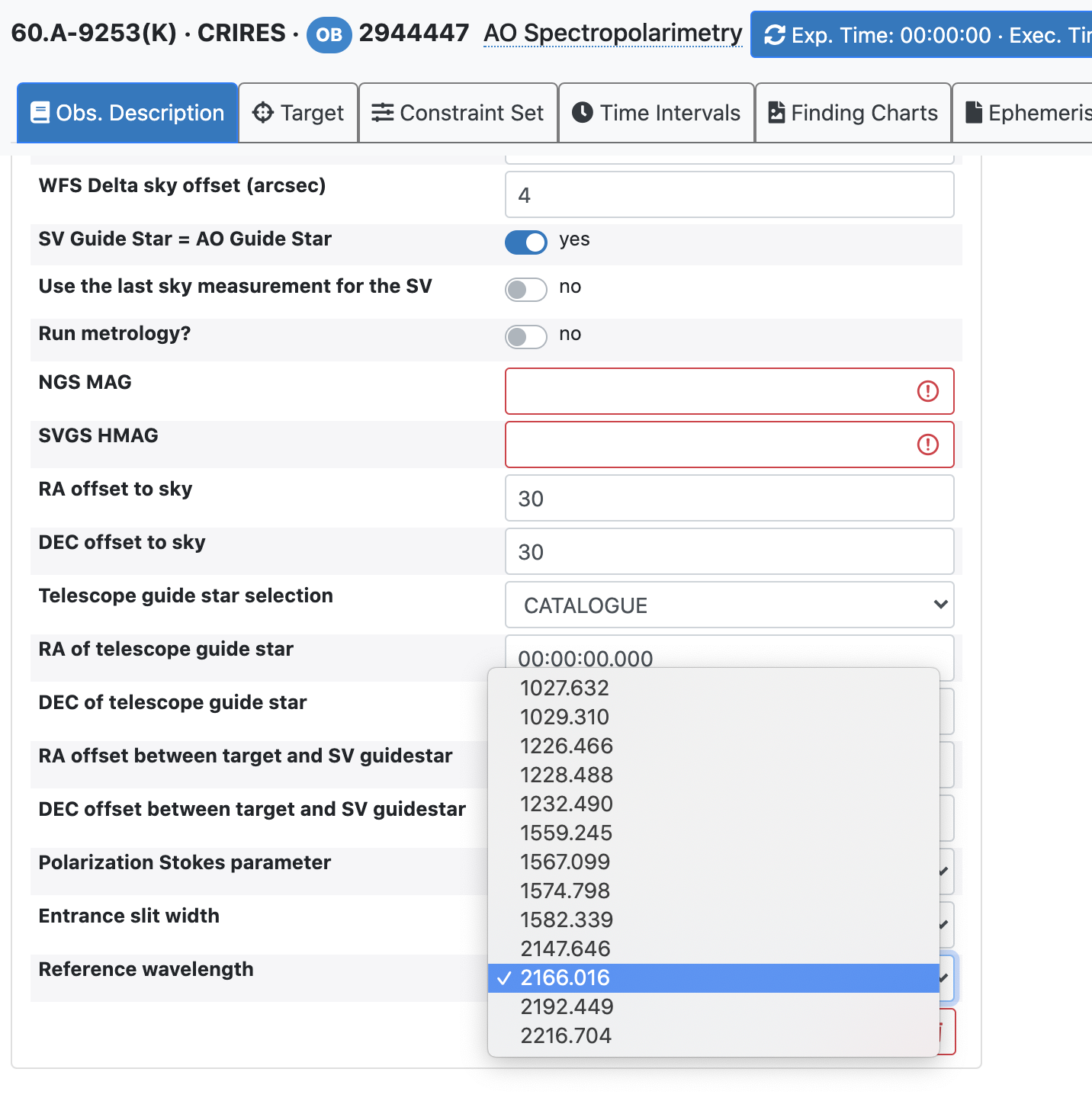The width and height of the screenshot is (1092, 1101).
Task: Open Telescope guide star selection dropdown
Action: [729, 605]
